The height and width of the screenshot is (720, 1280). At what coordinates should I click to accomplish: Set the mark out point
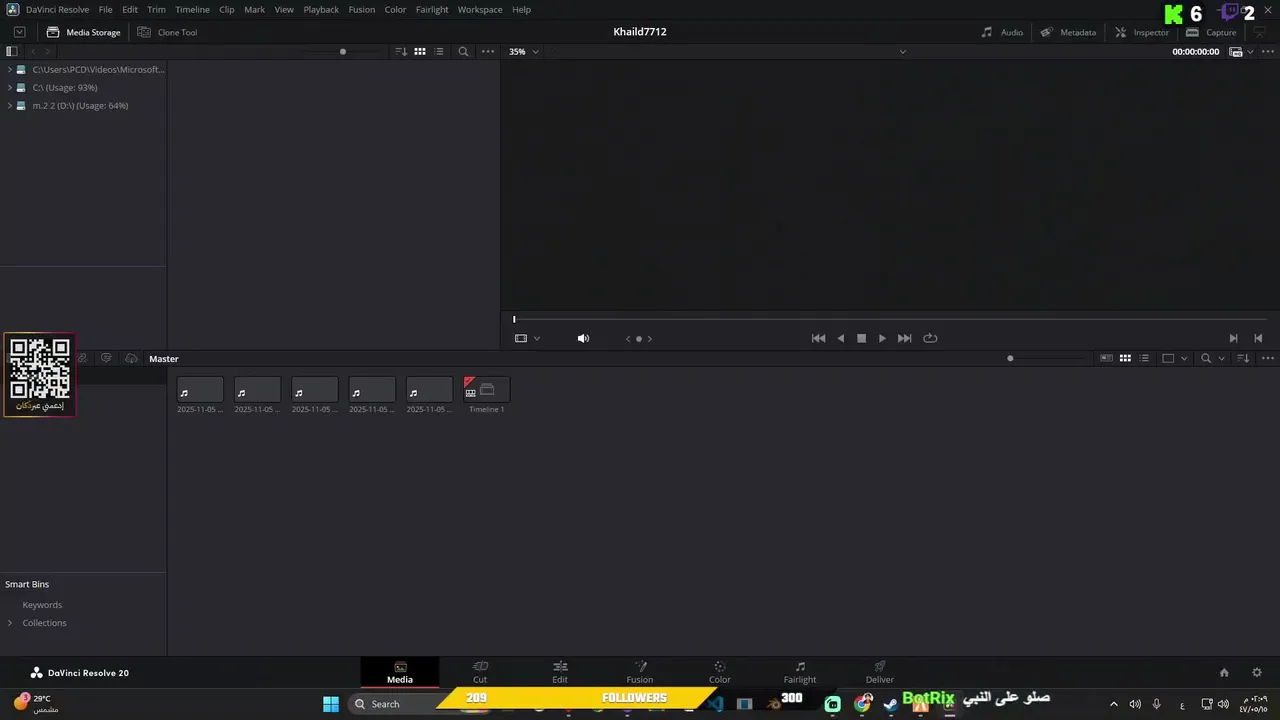pyautogui.click(x=1258, y=338)
